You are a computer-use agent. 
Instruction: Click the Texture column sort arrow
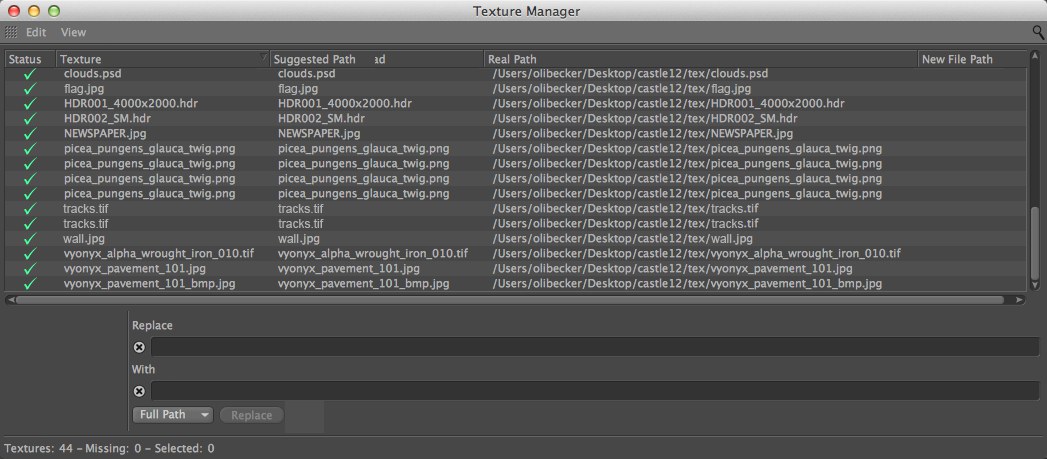point(263,58)
